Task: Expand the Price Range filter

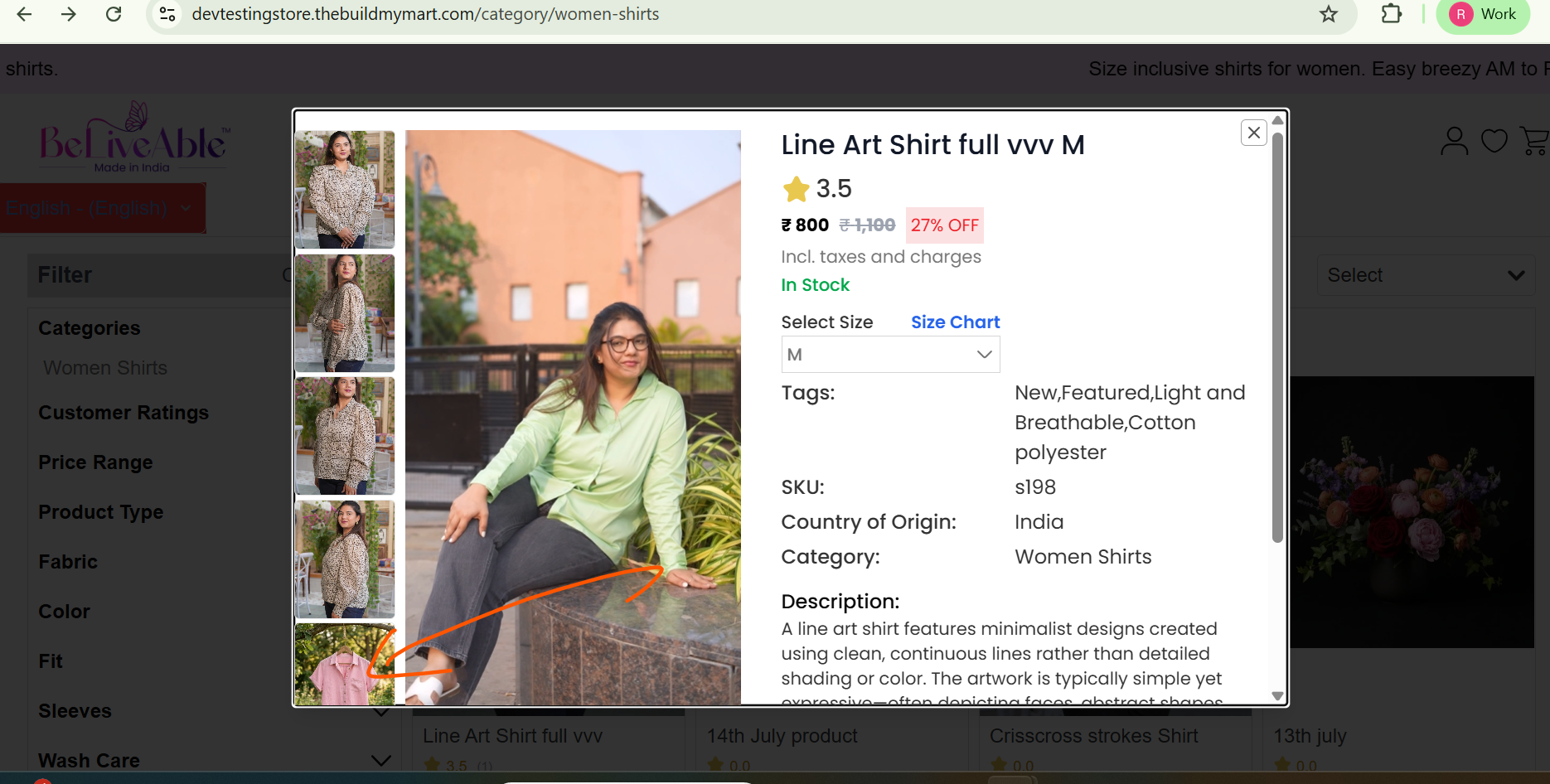Action: coord(95,462)
